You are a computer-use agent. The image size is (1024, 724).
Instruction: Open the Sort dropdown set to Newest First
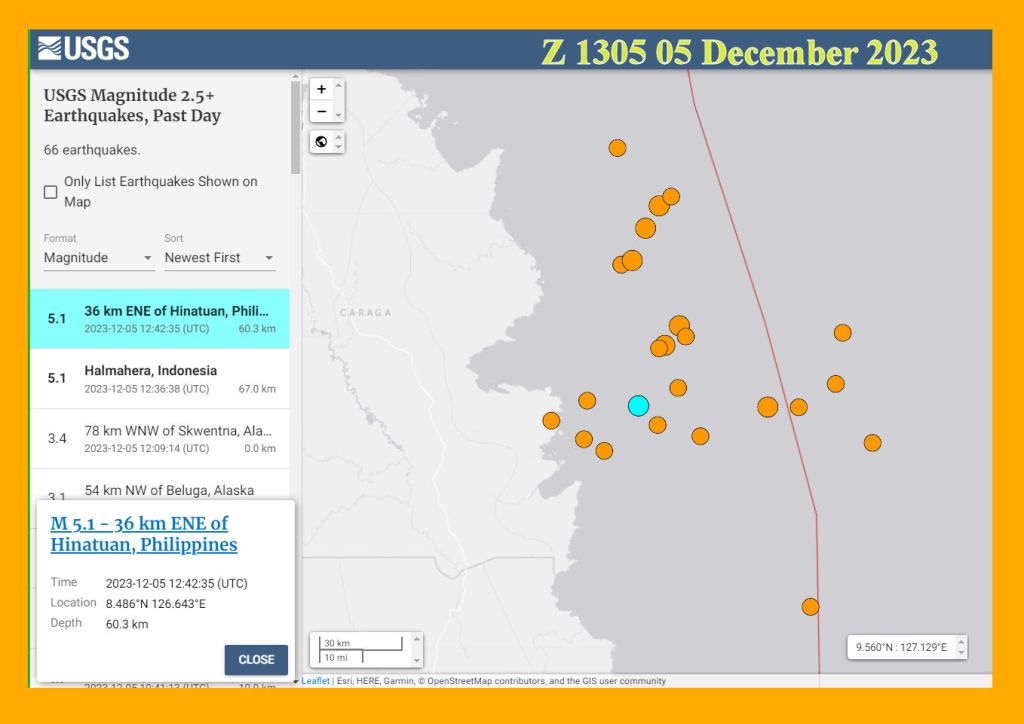click(219, 258)
